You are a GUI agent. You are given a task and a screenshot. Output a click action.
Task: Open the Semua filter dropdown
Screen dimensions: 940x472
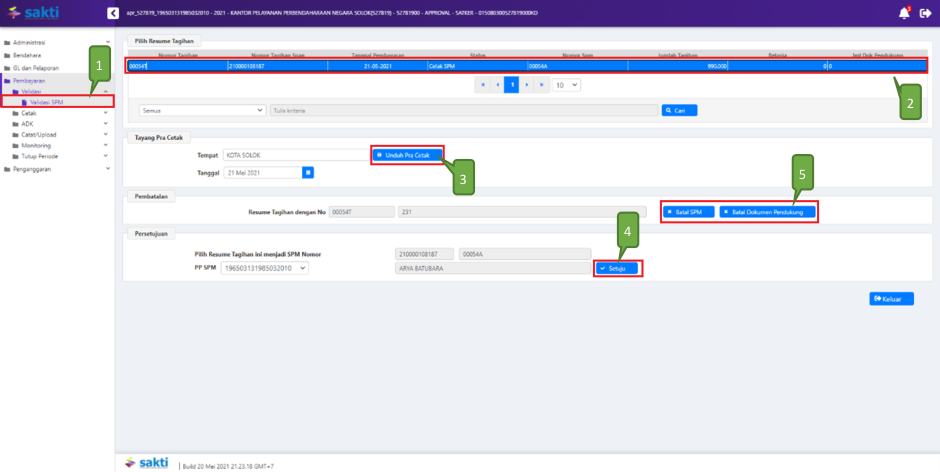203,110
